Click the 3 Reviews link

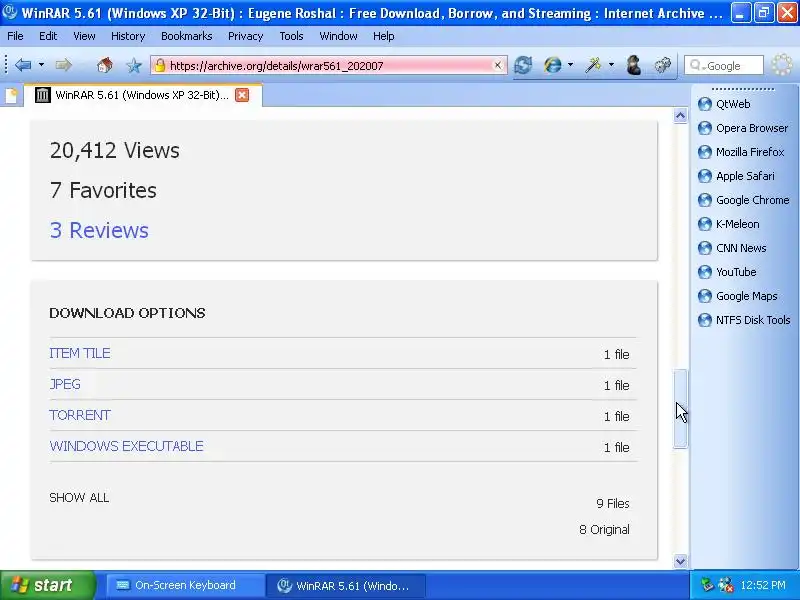(99, 231)
